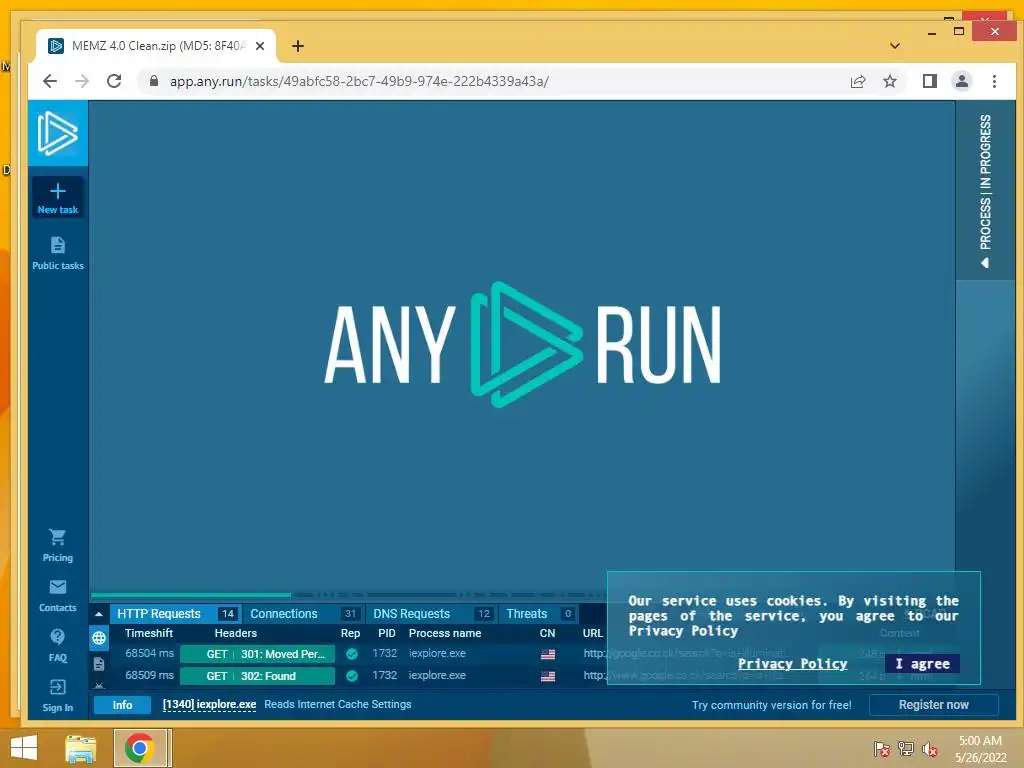Open the Chrome three-dot menu
1024x768 pixels.
point(994,81)
